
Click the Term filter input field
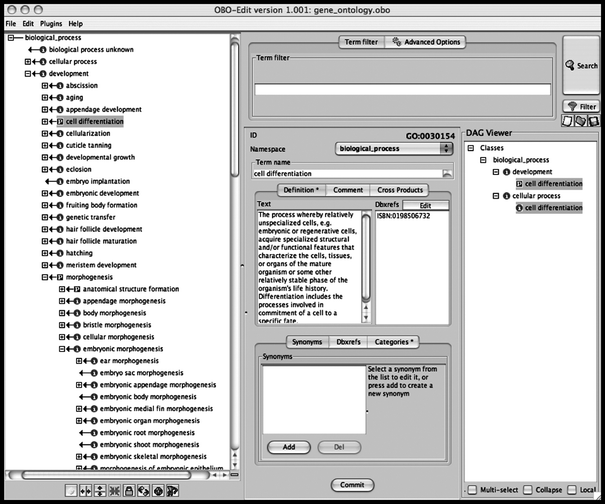pyautogui.click(x=402, y=90)
